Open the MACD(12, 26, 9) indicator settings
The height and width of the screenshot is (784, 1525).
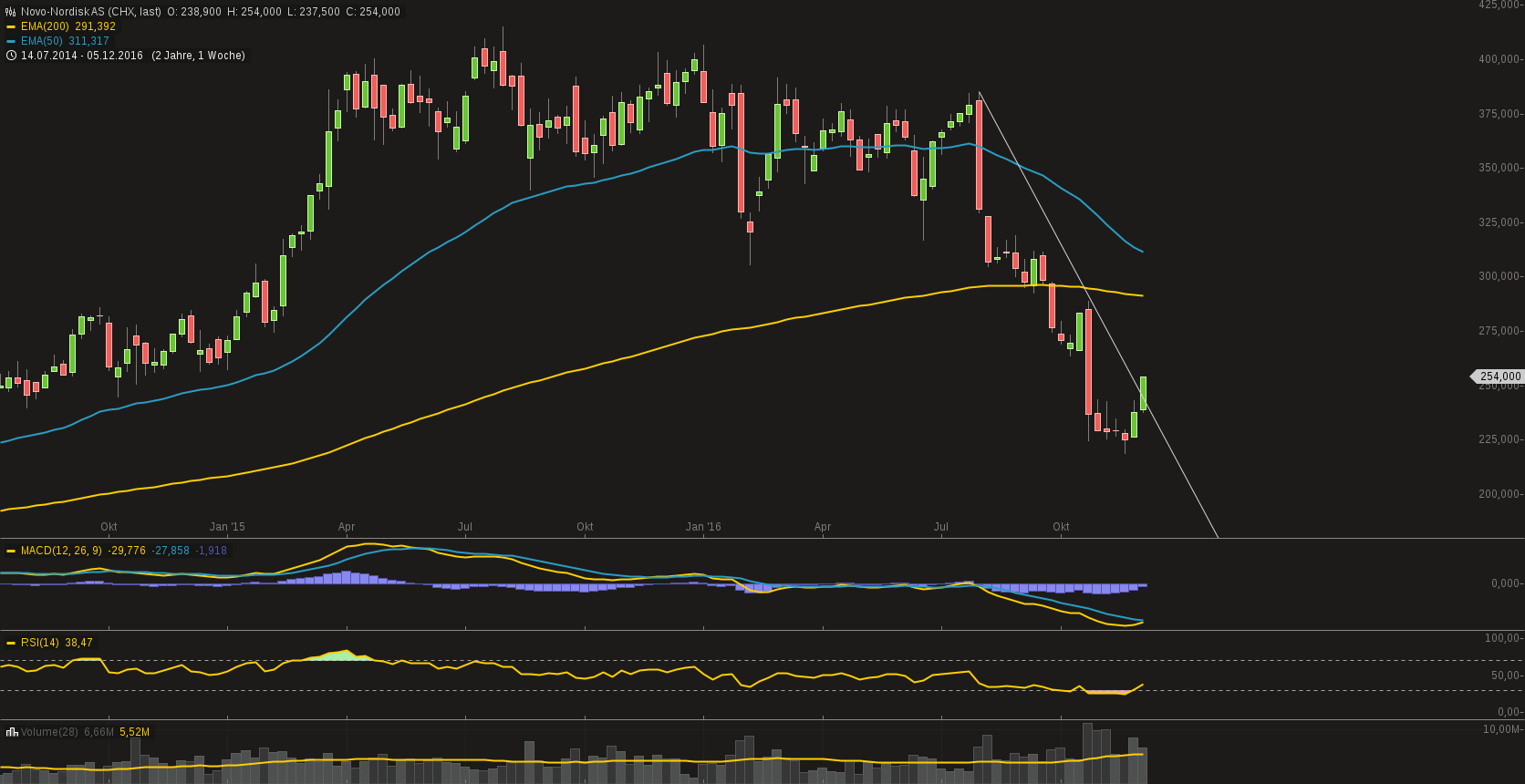[x=61, y=551]
